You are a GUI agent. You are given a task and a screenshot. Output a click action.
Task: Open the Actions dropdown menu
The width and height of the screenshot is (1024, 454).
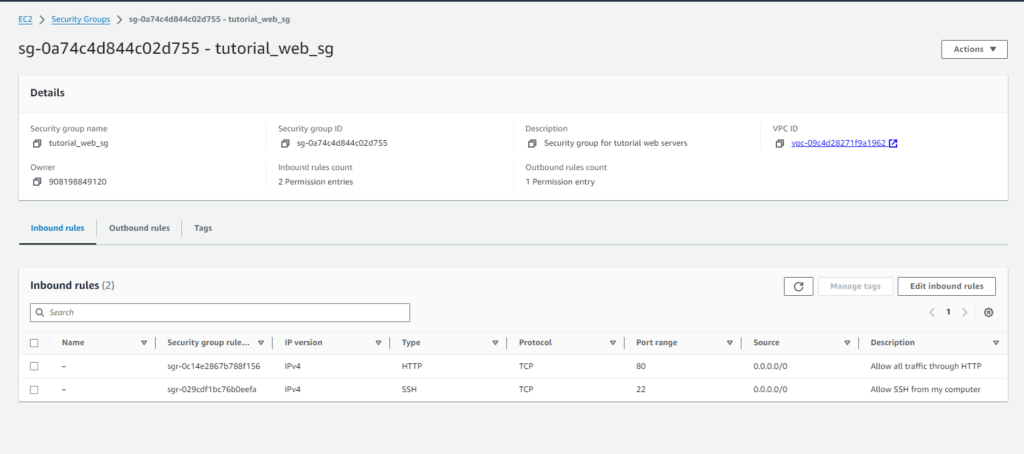tap(973, 49)
